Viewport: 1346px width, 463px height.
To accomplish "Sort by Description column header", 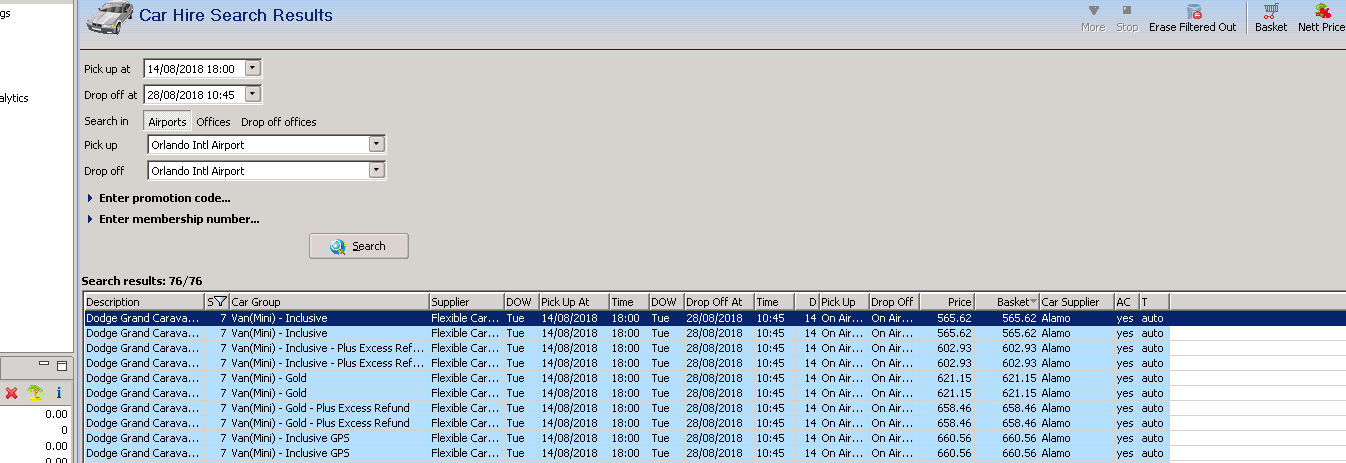I will [x=144, y=302].
